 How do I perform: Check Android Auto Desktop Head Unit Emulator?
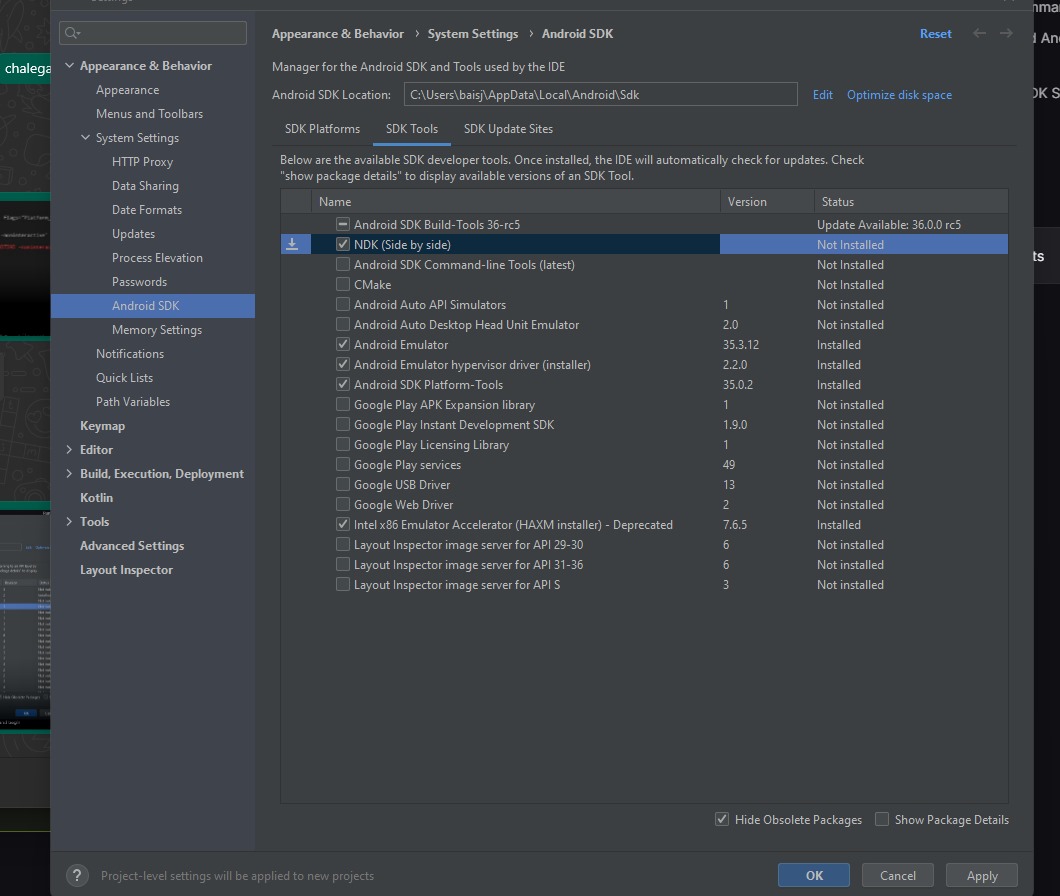point(343,325)
